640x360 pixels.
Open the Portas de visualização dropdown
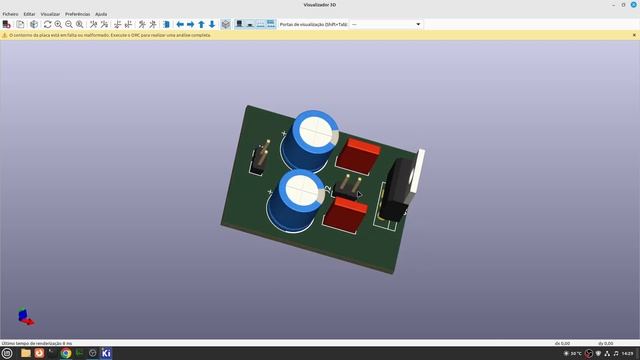coord(387,24)
